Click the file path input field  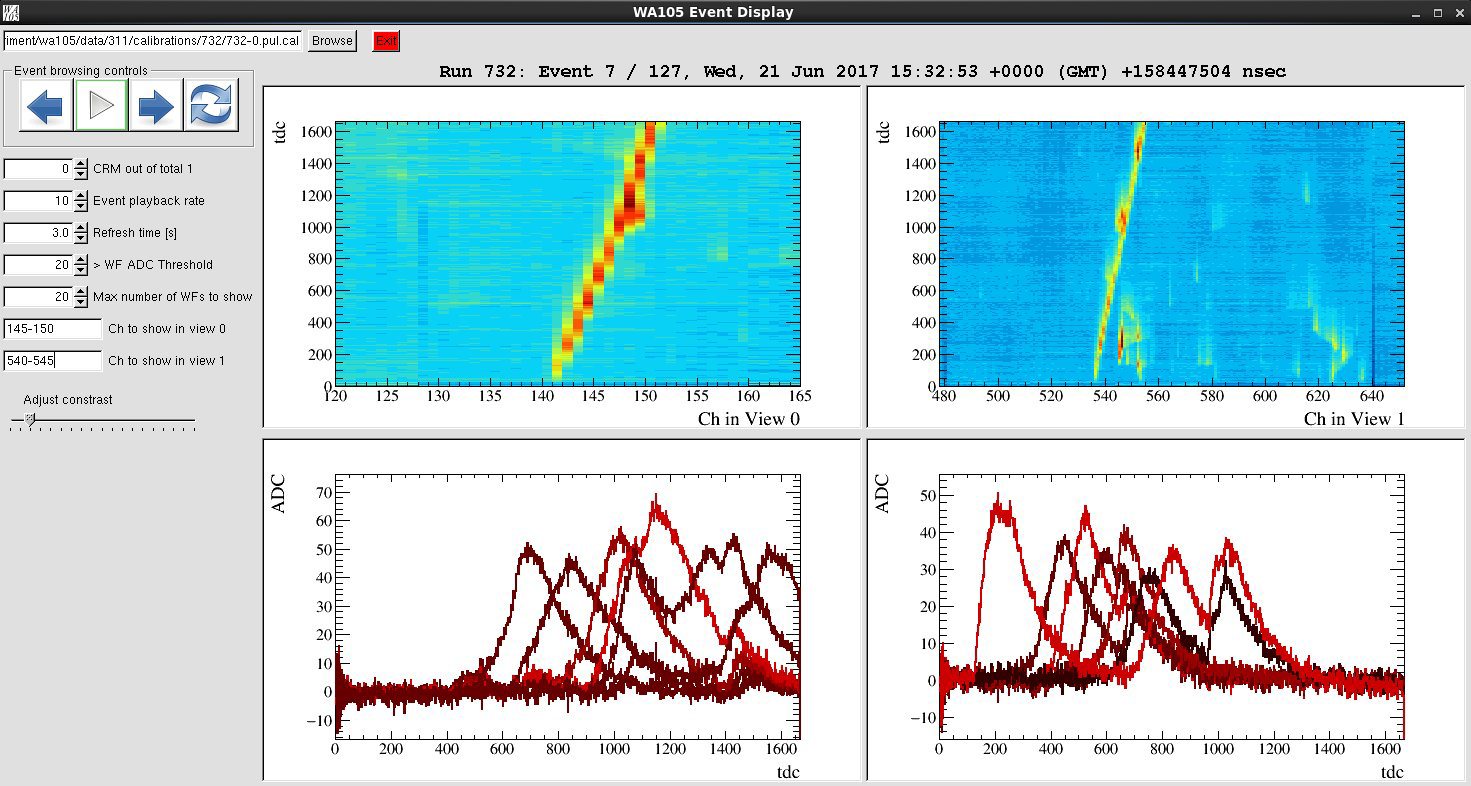coord(152,41)
